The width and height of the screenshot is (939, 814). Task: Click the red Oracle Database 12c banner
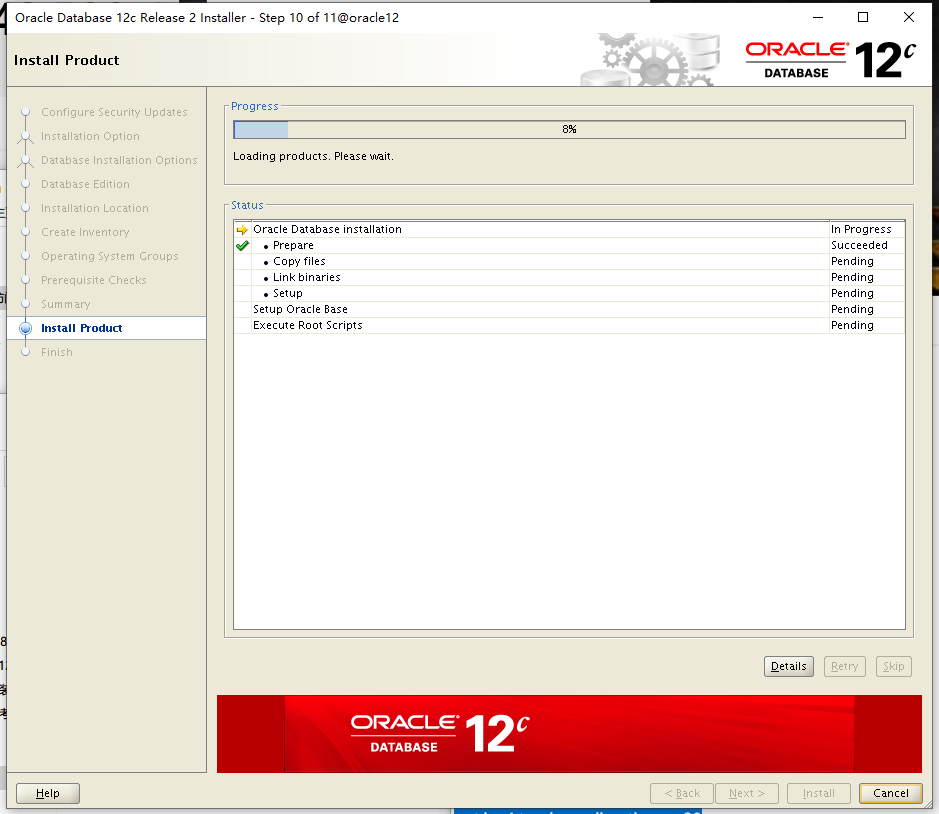(568, 733)
